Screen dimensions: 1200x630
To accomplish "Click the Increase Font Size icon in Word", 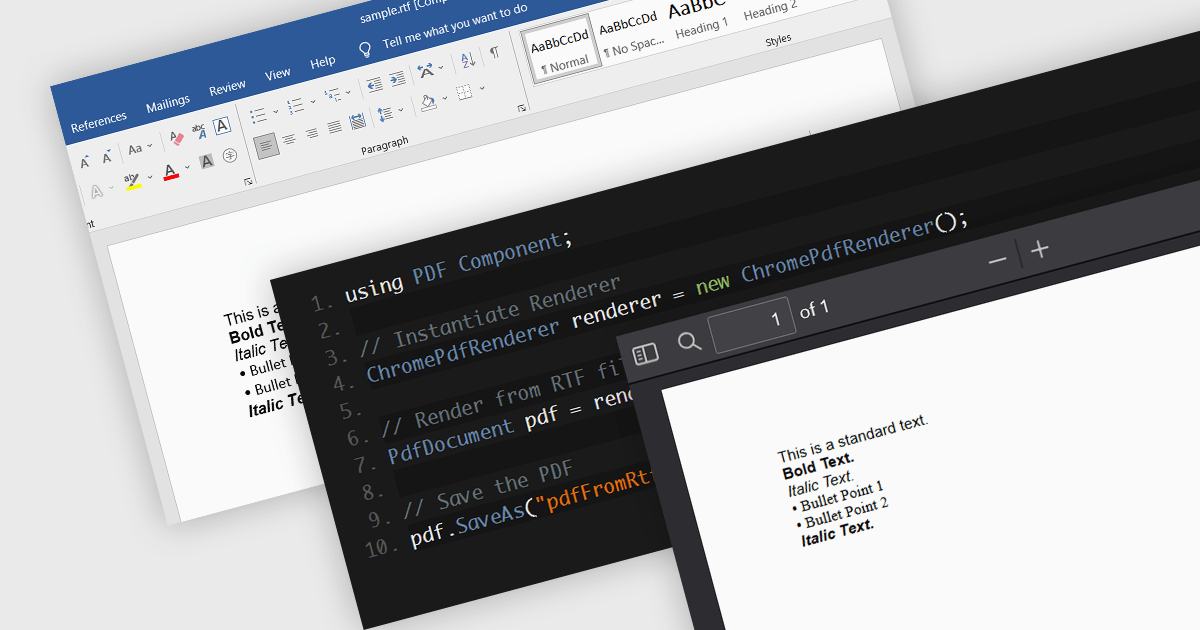I will click(x=84, y=160).
